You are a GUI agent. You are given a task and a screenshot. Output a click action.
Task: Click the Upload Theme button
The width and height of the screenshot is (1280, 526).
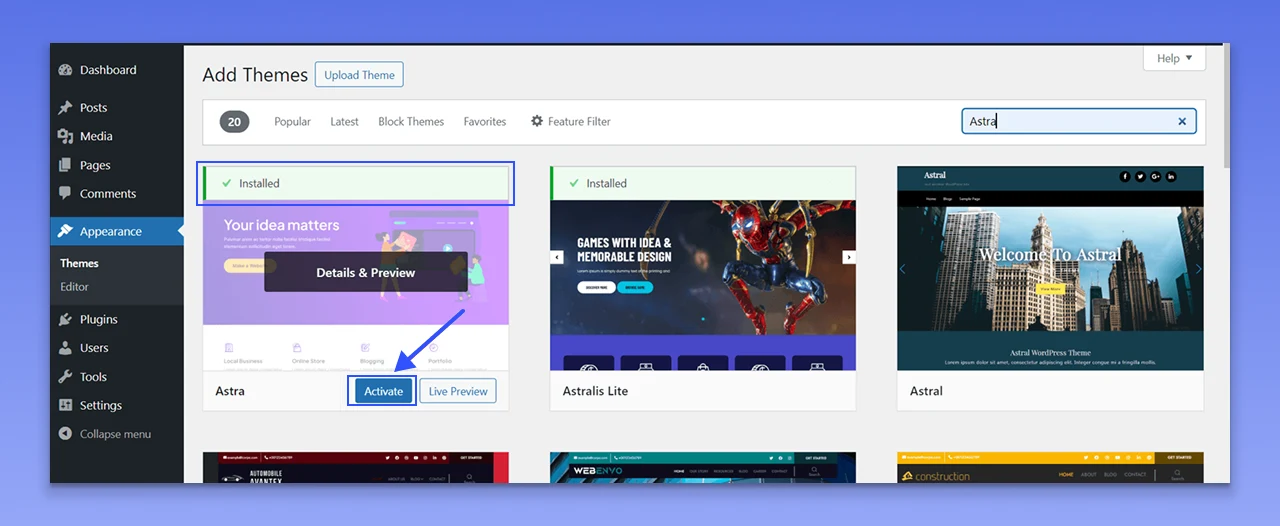pos(359,75)
